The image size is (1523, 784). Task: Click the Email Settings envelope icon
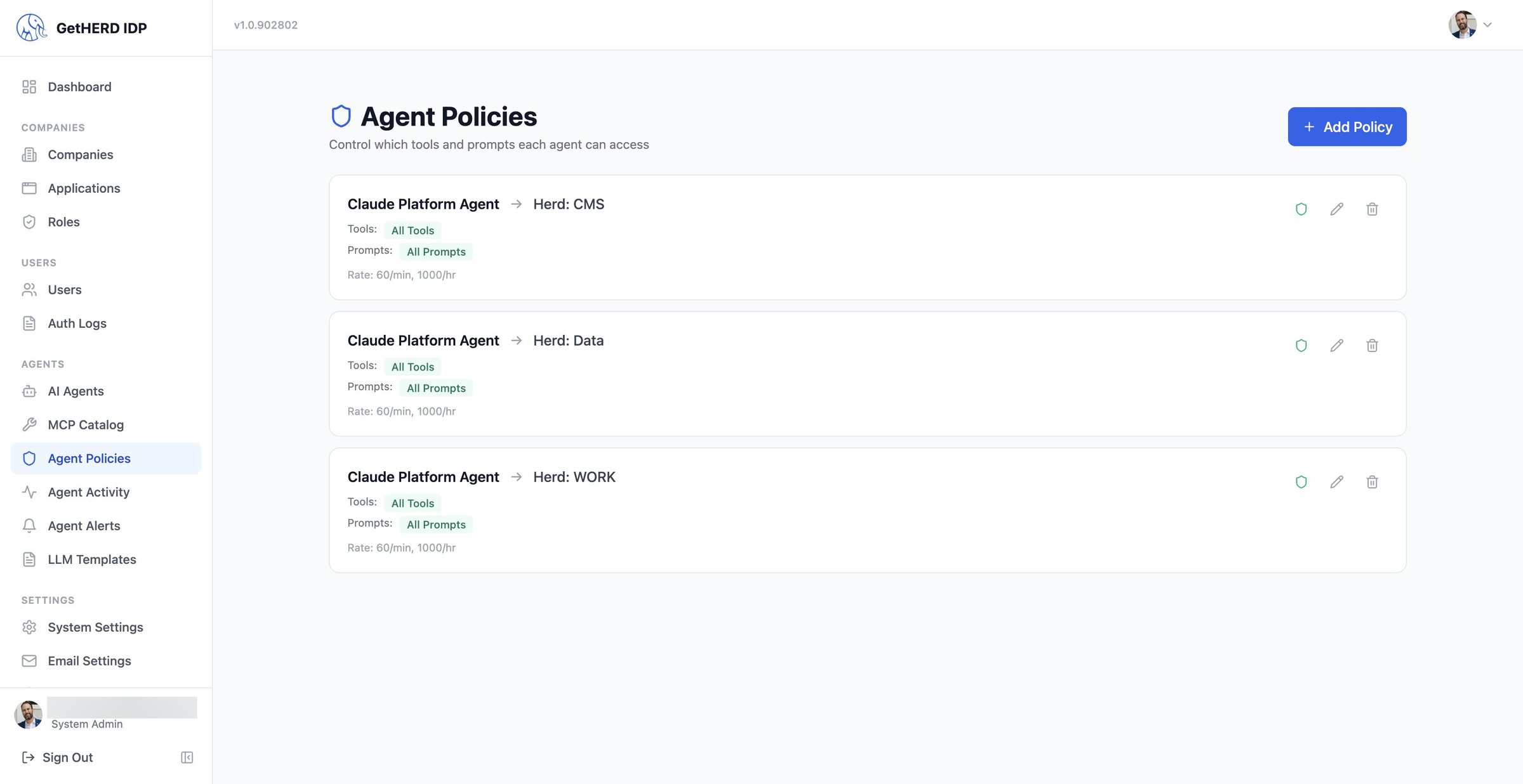(x=29, y=661)
